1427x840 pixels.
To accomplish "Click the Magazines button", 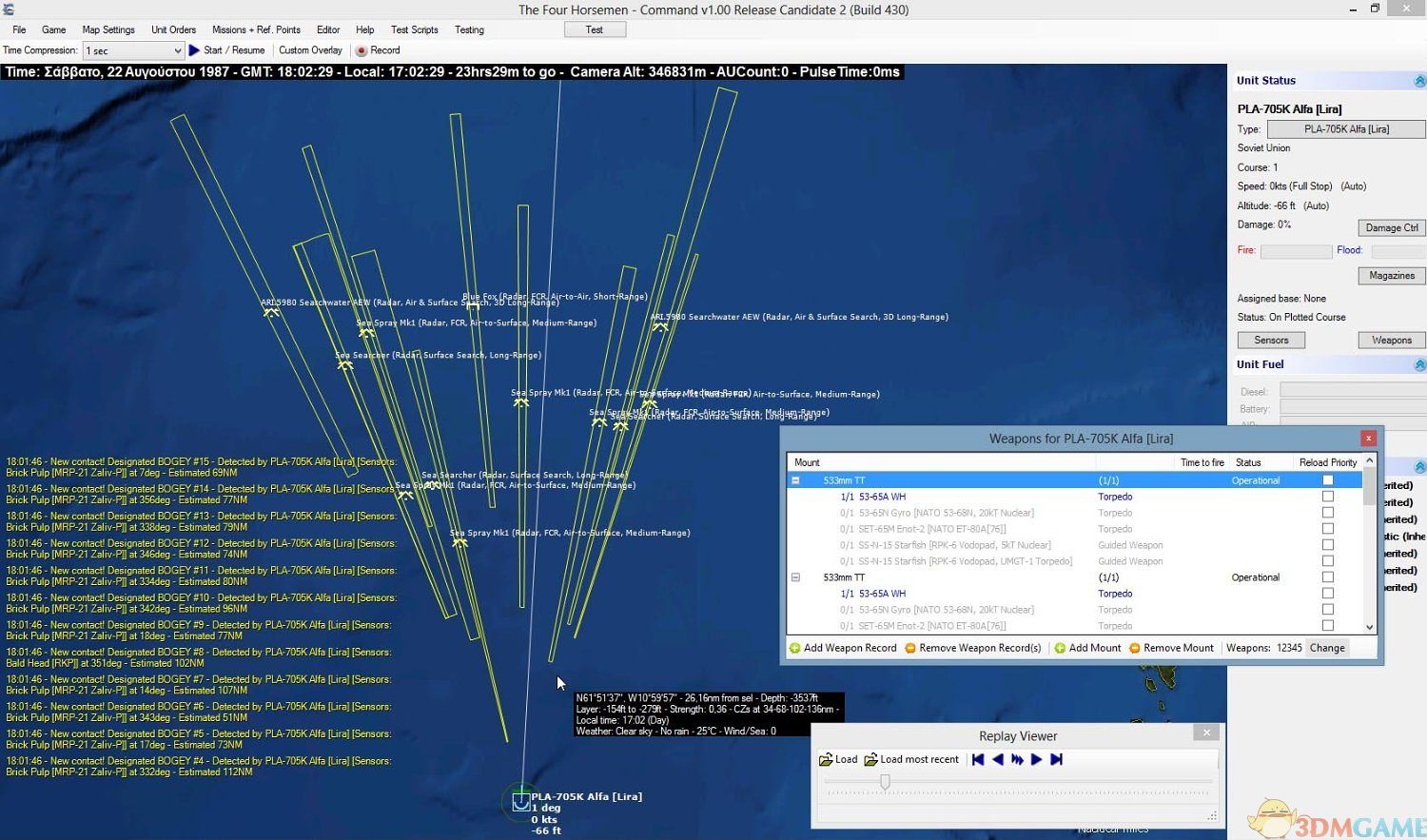I will pos(1391,276).
